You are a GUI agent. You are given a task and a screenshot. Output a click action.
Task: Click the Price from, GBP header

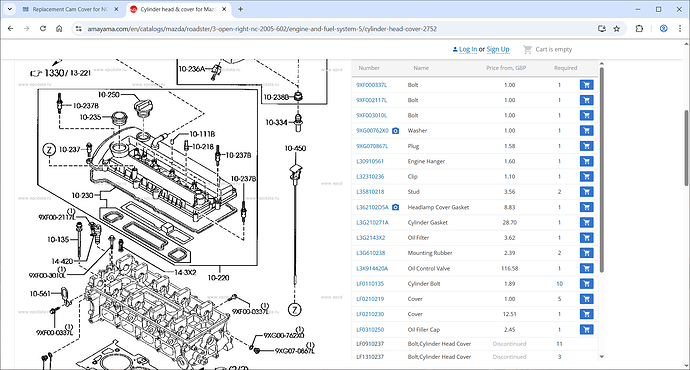pyautogui.click(x=506, y=68)
